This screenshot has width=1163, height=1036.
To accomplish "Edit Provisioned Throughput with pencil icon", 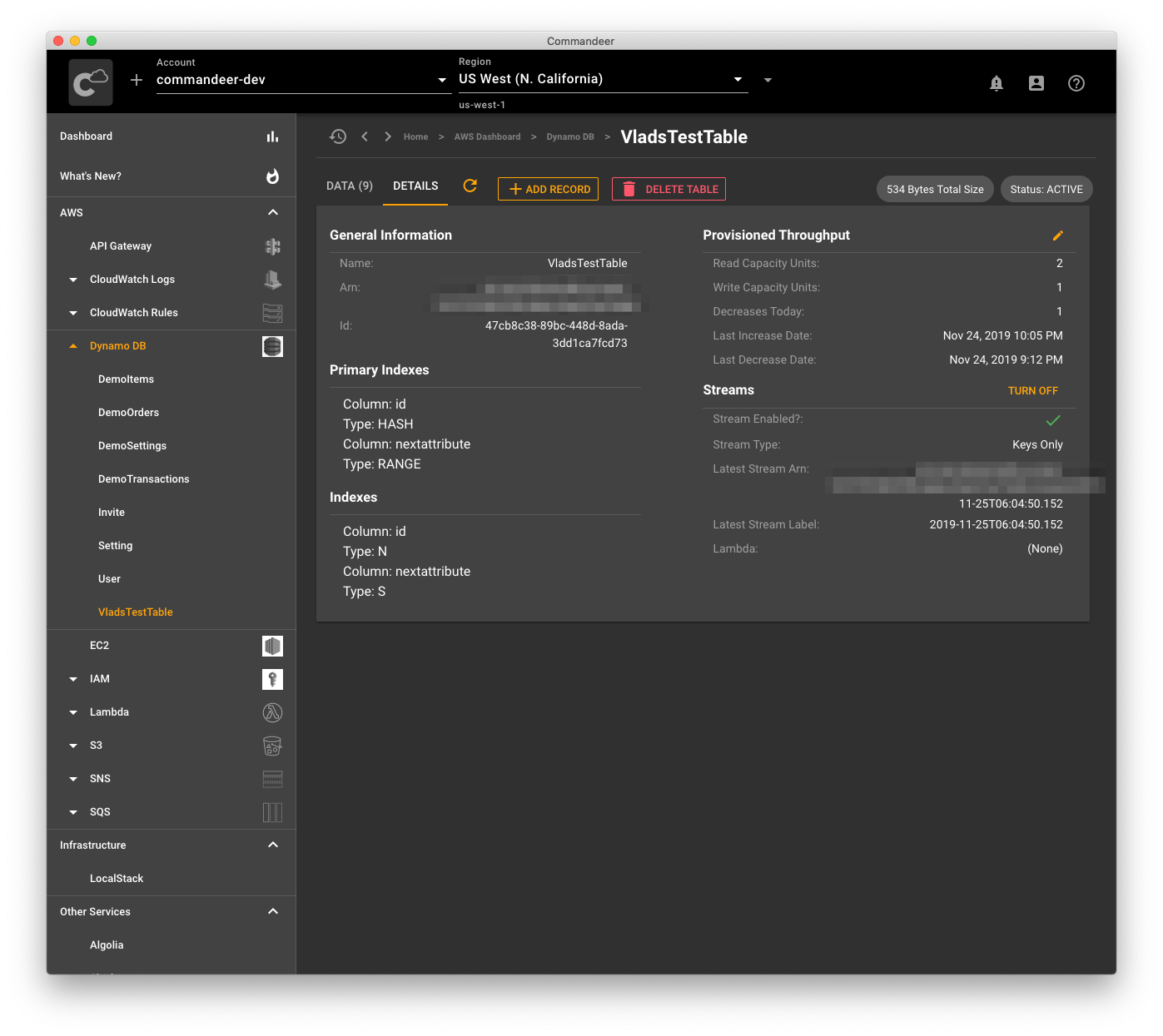I will (1058, 235).
